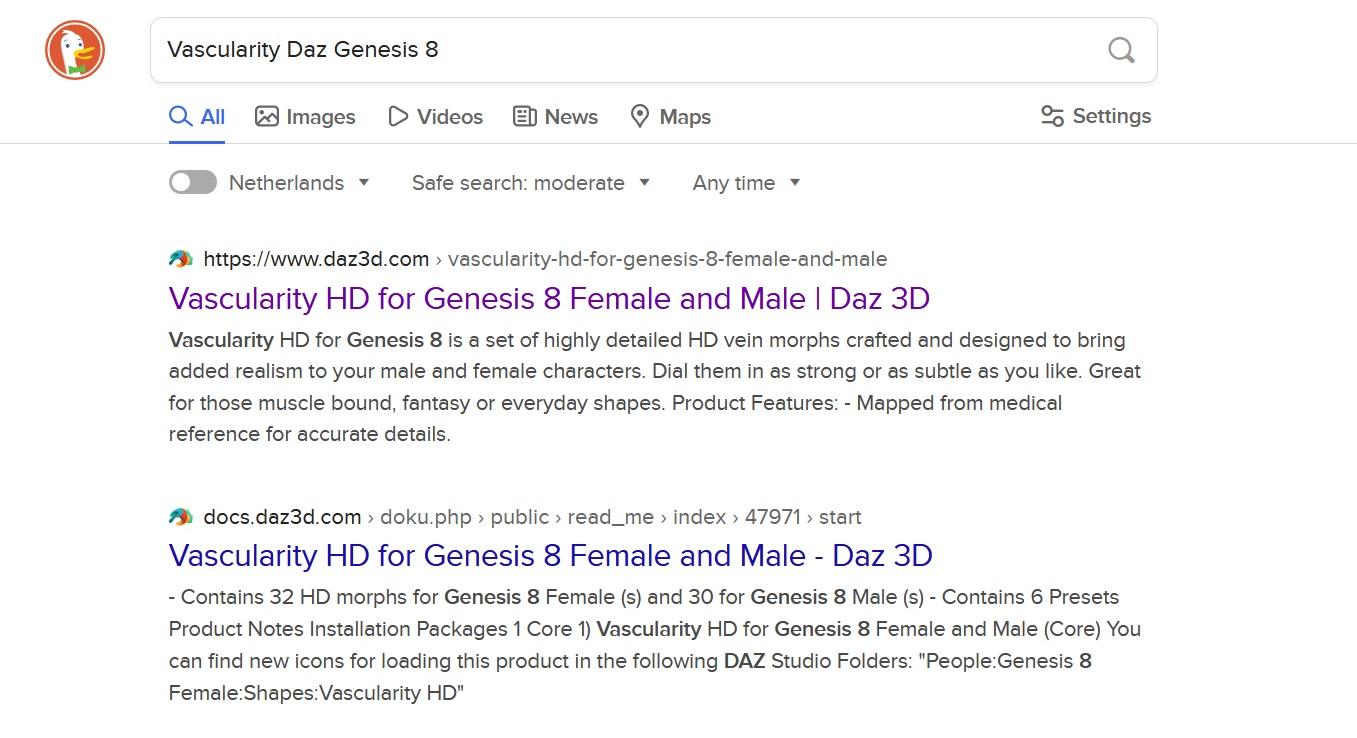Viewport: 1357px width, 738px height.
Task: Click the docs.daz3d.com breadcrumb URL
Action: tap(282, 517)
